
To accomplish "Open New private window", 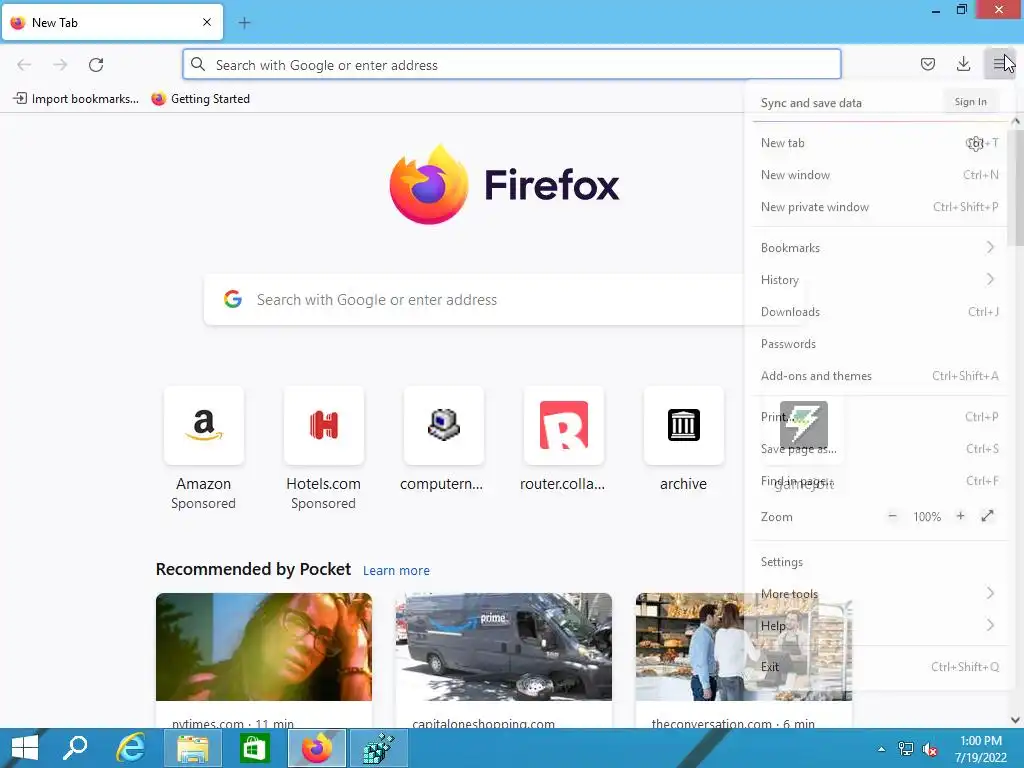I will tap(878, 207).
